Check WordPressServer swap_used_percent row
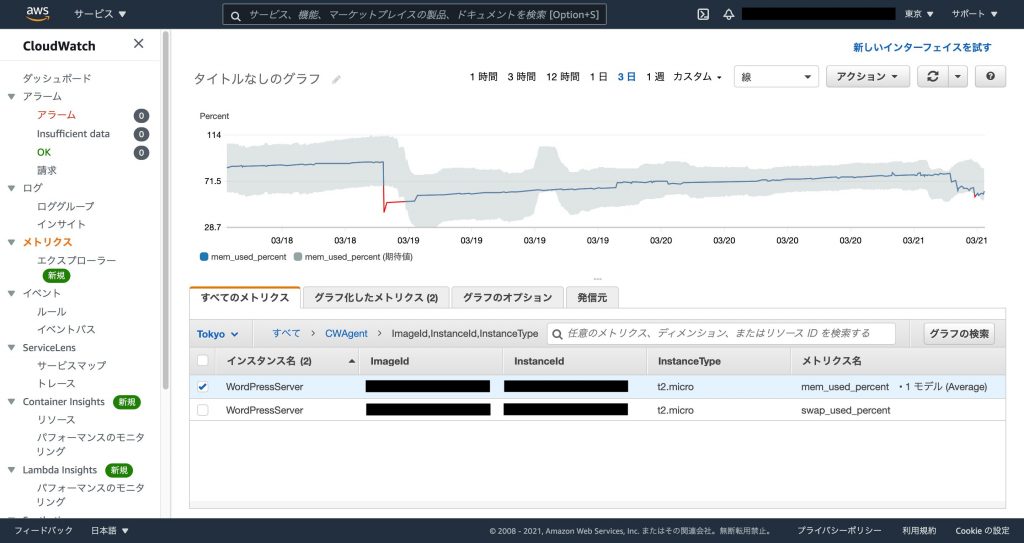Viewport: 1024px width, 543px height. 202,410
